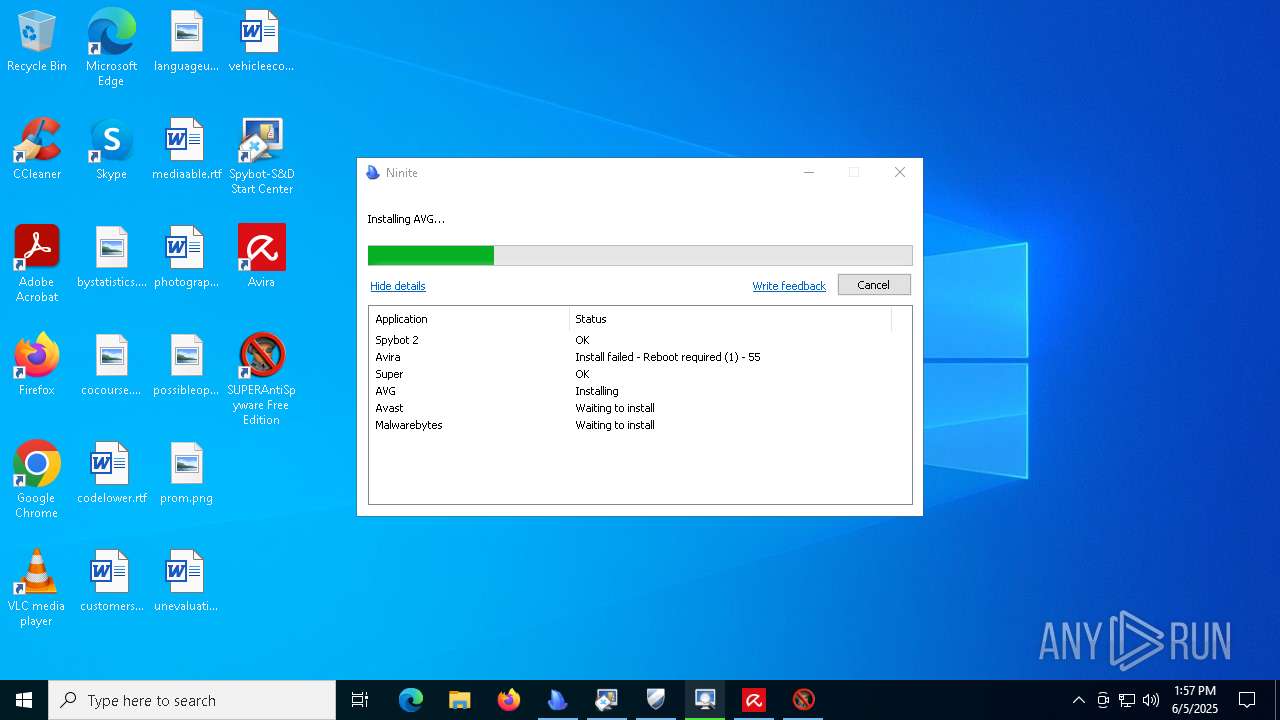
Task: Select the photograp... Word document on desktop
Action: (x=186, y=258)
